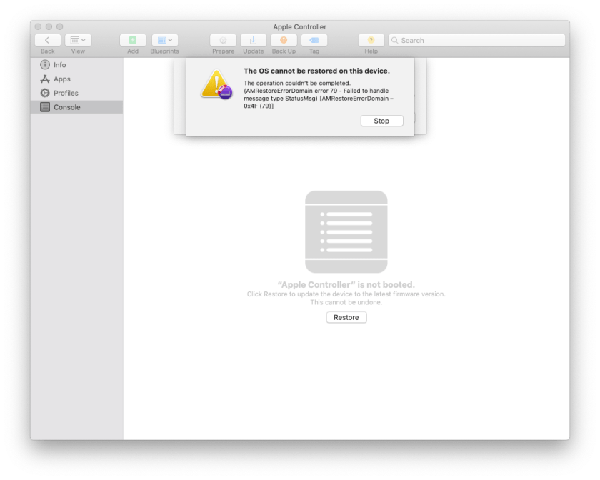Click the Apple Controller window title
The width and height of the screenshot is (600, 480).
click(x=300, y=26)
